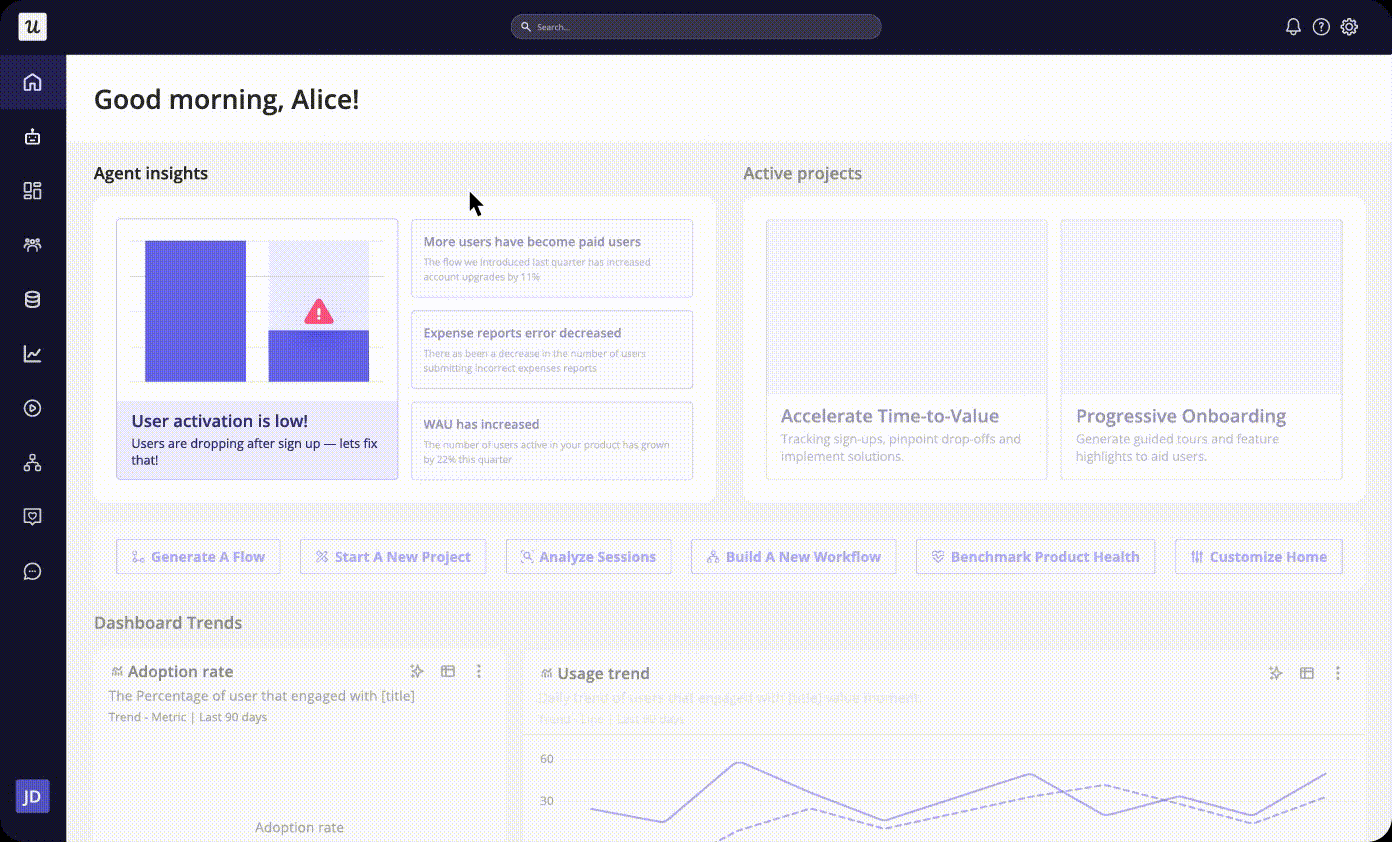Switch Usage trend to table view

[1306, 673]
